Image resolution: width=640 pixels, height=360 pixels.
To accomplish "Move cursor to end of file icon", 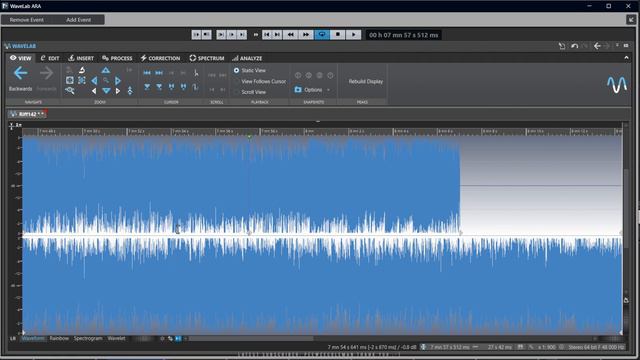I will 159,73.
